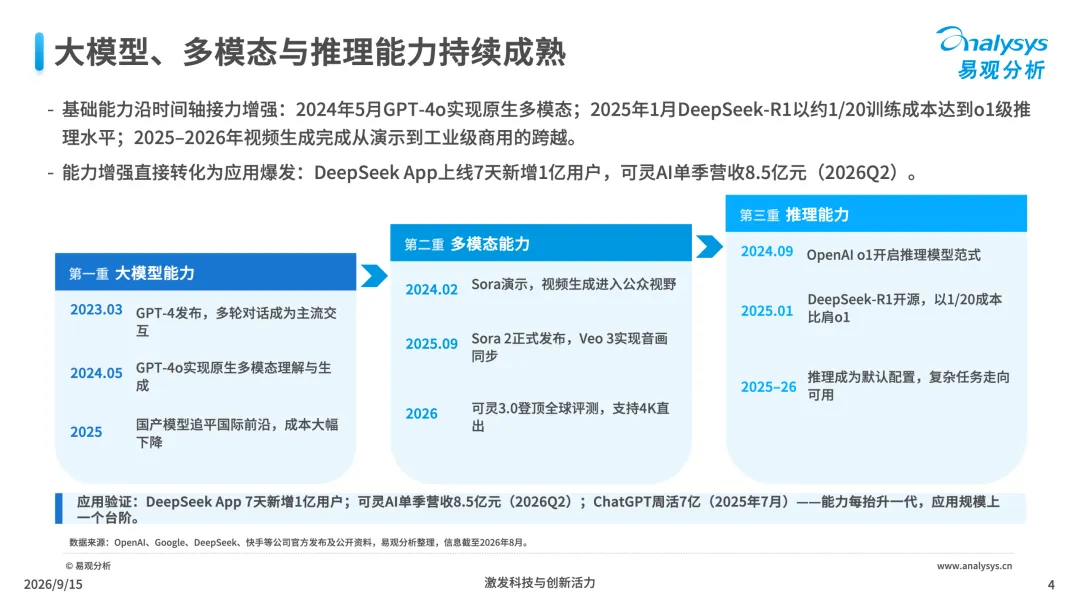
Task: Select the date 2023.03
Action: 96,310
